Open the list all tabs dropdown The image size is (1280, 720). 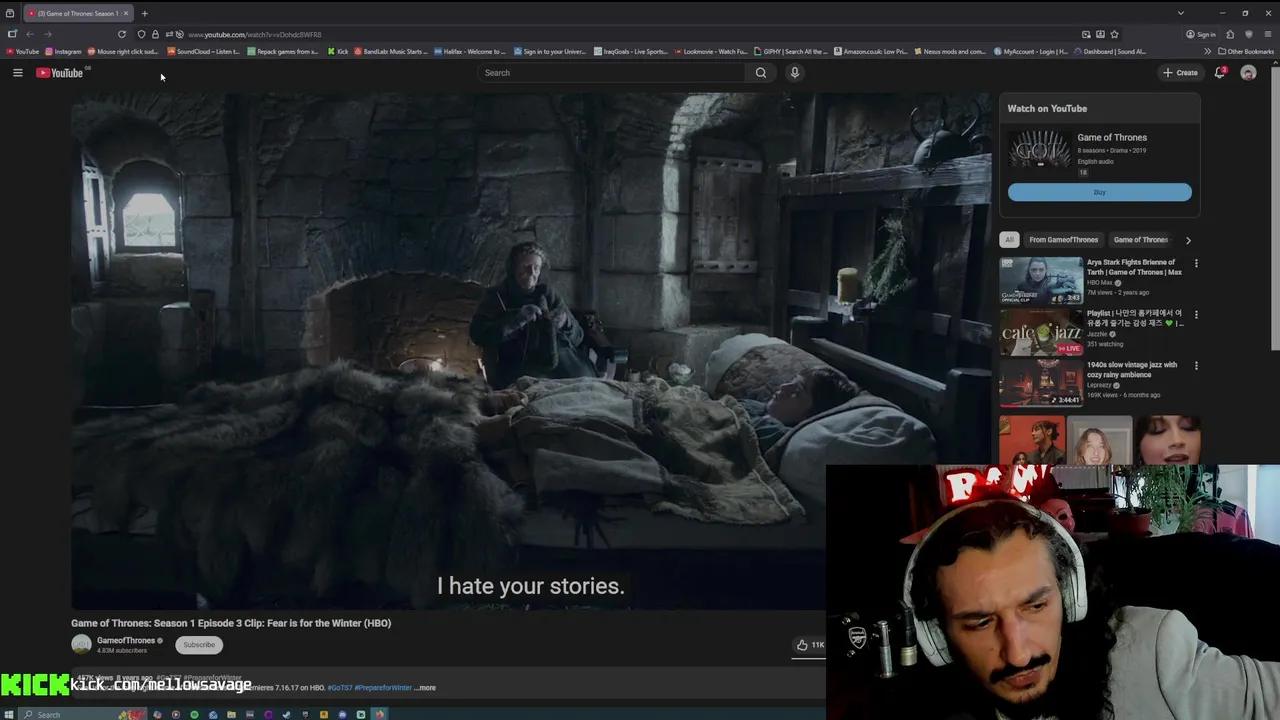coord(1181,13)
